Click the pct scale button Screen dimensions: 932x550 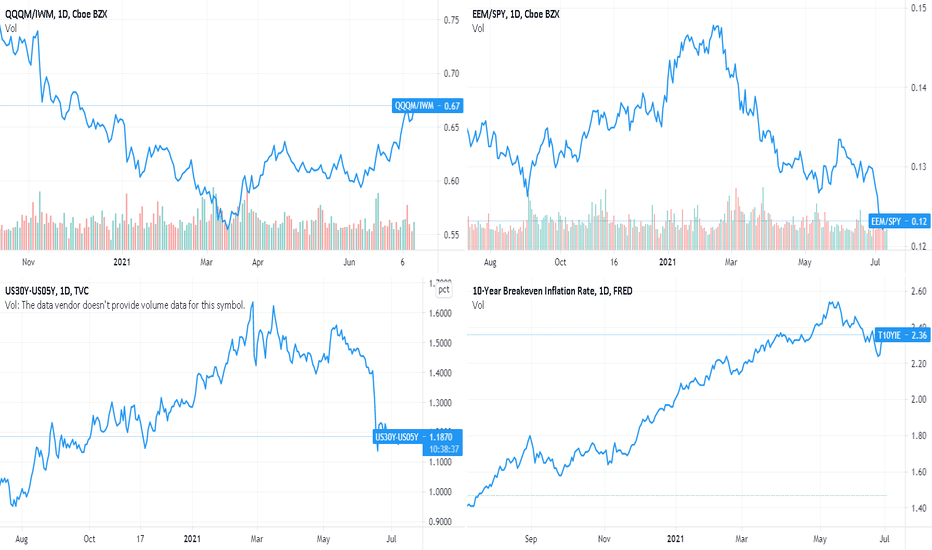pyautogui.click(x=443, y=290)
